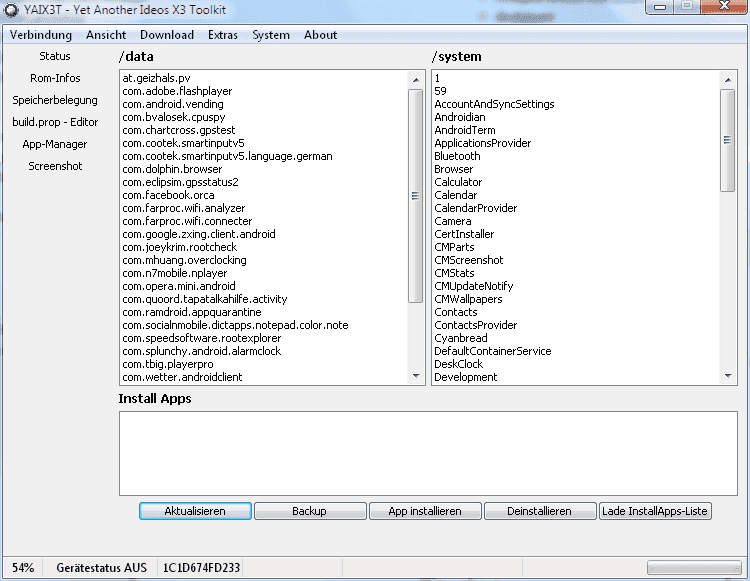Select CertInstaller entry

tap(464, 234)
